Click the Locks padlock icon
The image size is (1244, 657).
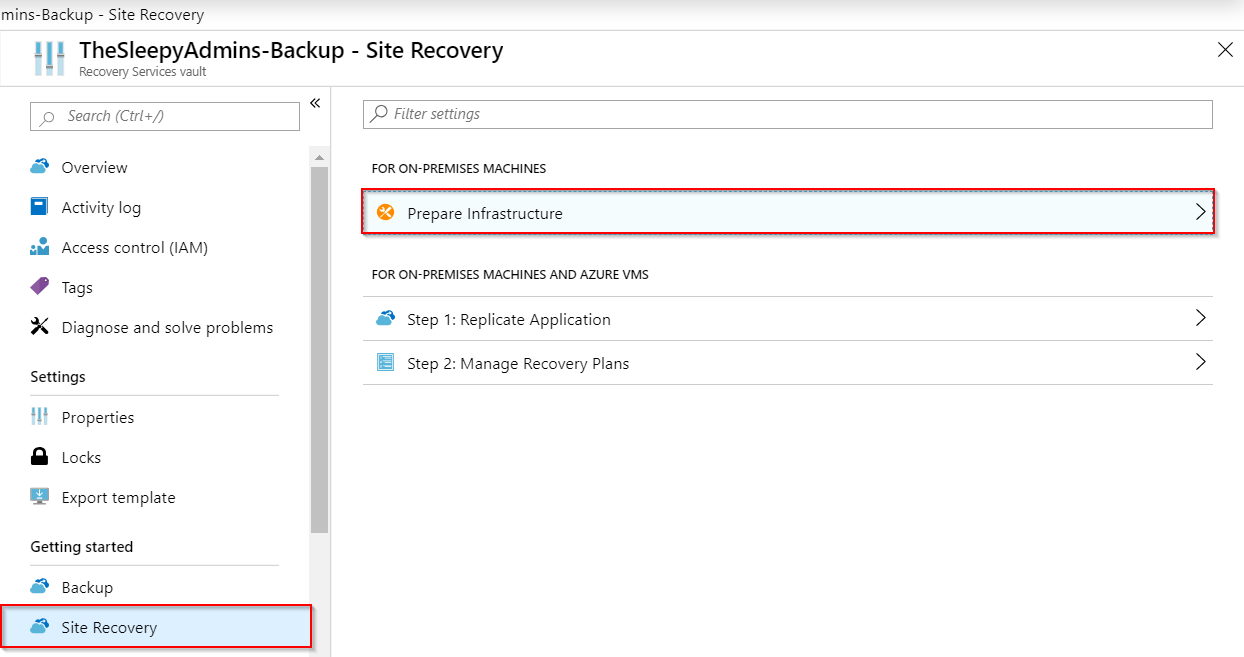pos(40,457)
